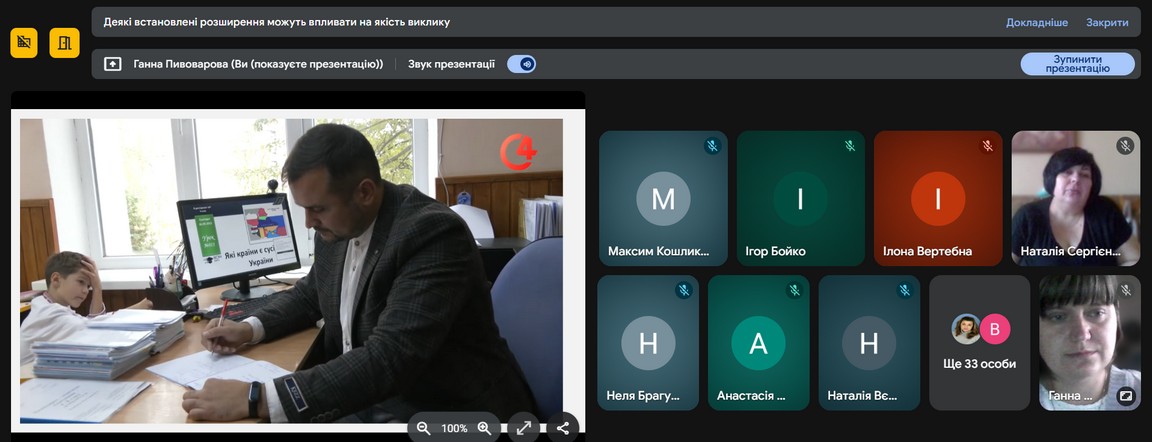1152x442 pixels.
Task: Click the yellow blocked-camera extension icon
Action: click(x=24, y=43)
